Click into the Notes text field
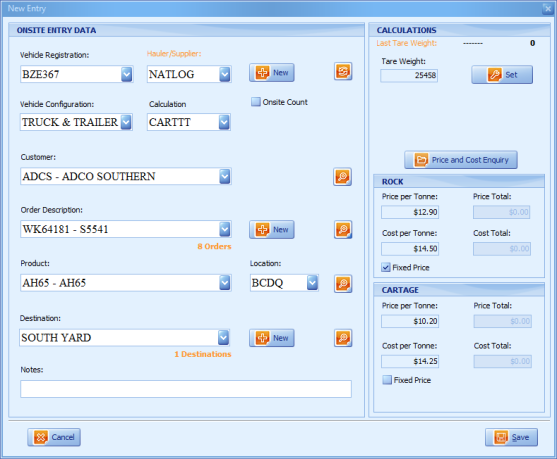This screenshot has width=557, height=459. click(x=186, y=389)
